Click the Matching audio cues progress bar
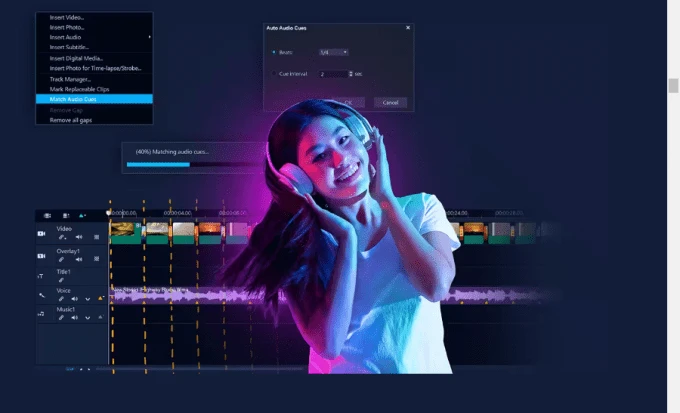The height and width of the screenshot is (413, 680). (194, 164)
